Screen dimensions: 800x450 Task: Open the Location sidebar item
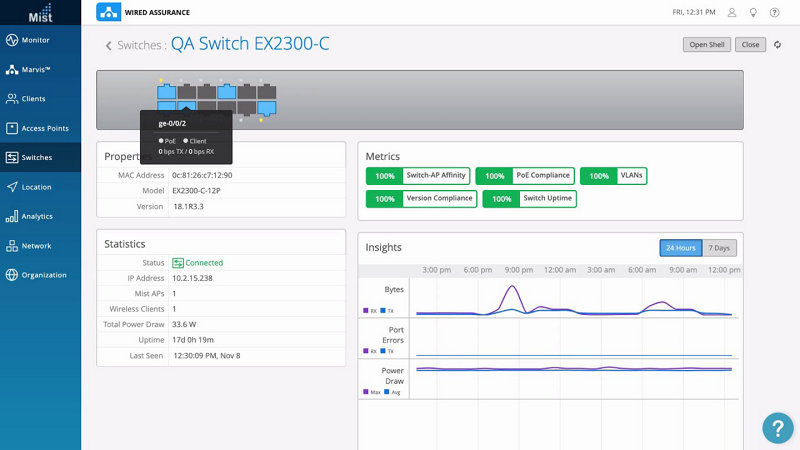point(40,187)
